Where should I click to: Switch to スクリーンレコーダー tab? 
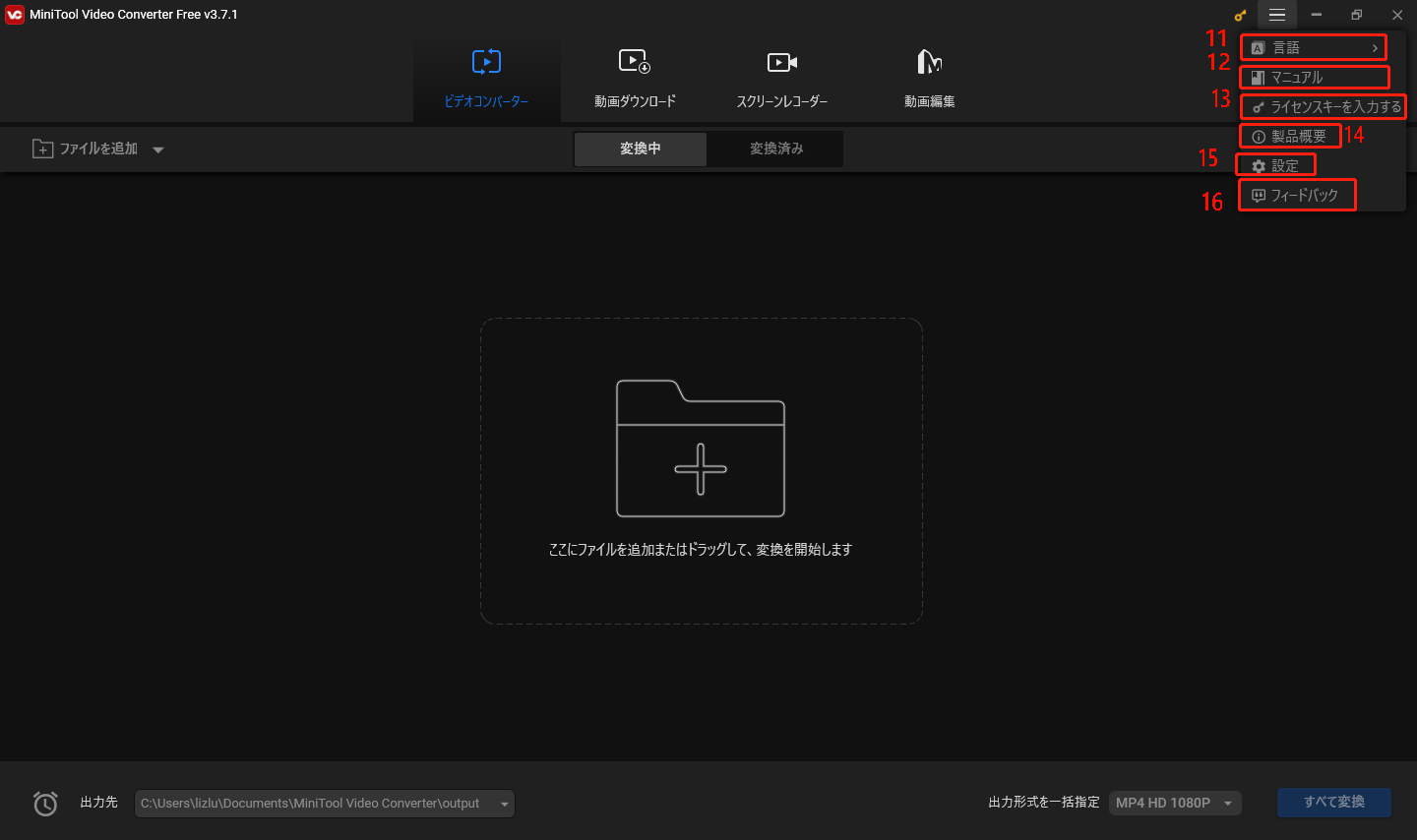782,79
